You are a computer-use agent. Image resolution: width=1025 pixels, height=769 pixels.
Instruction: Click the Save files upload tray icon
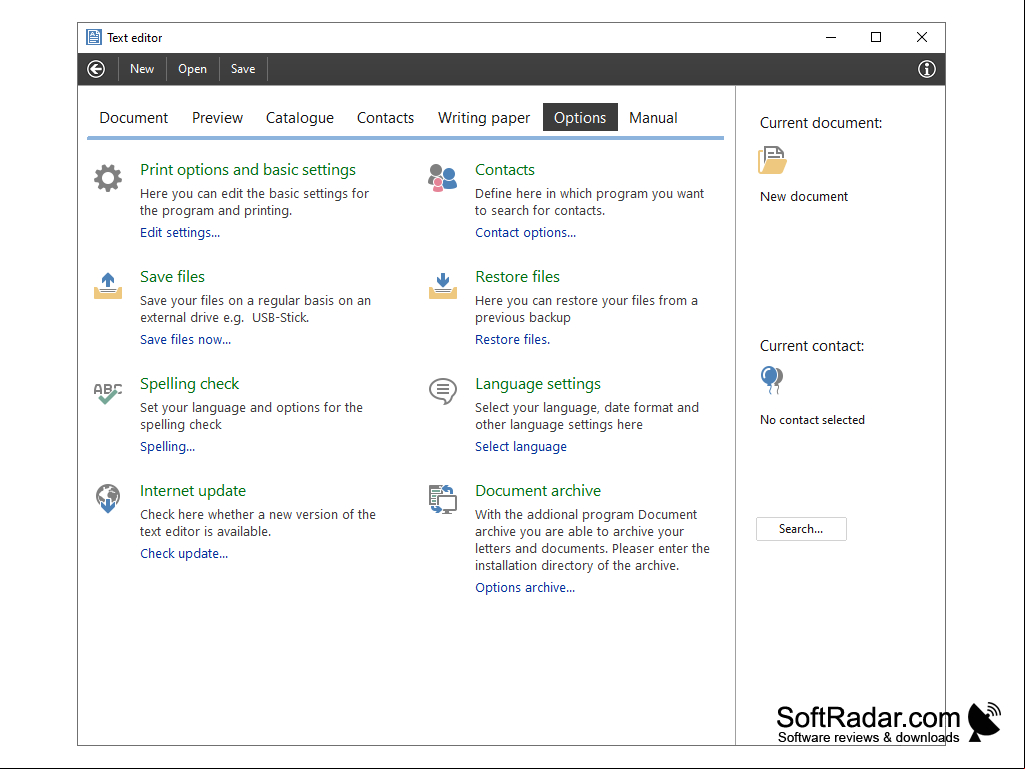[x=108, y=286]
